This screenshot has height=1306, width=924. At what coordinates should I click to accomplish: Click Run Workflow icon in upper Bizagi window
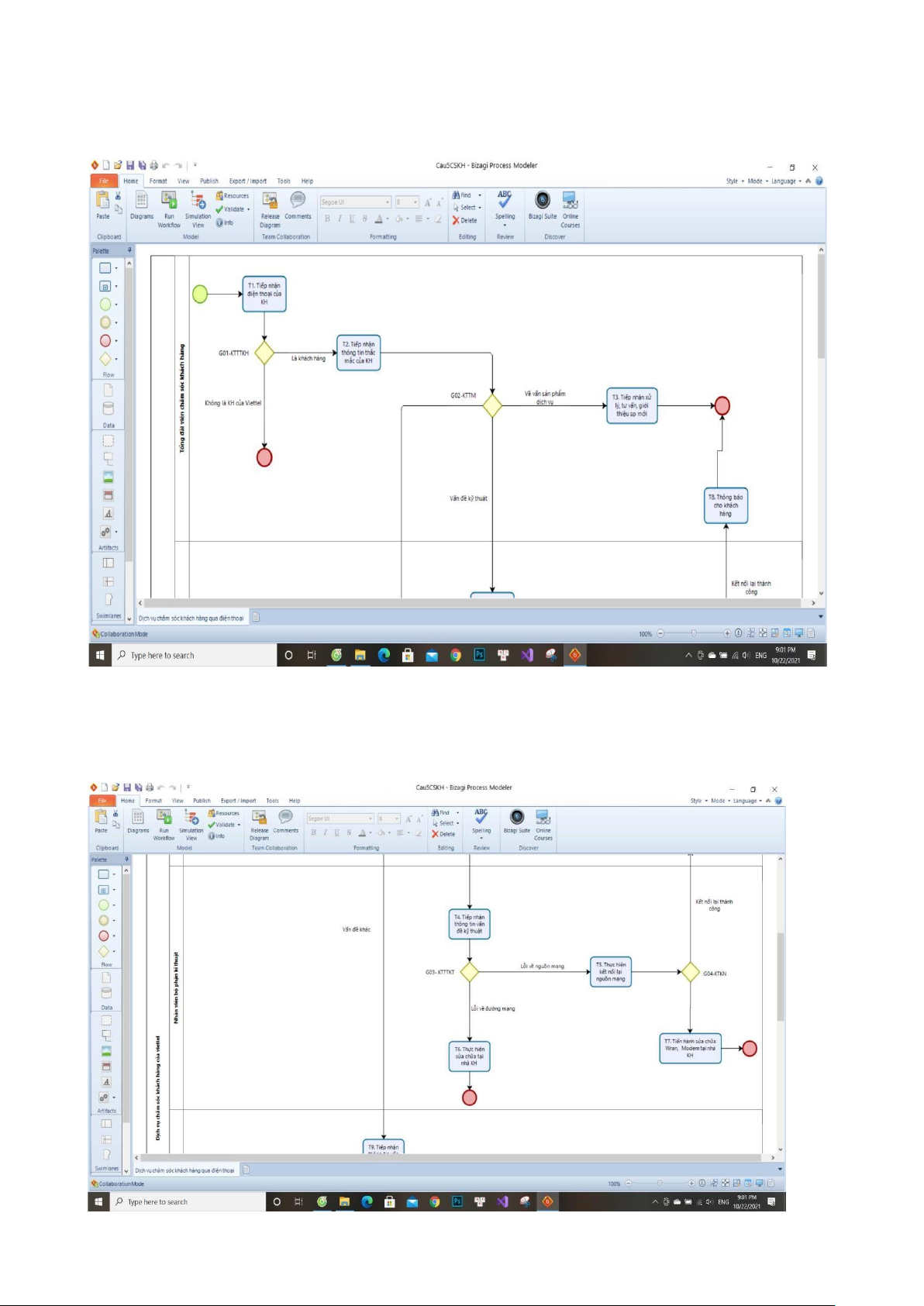tap(169, 201)
